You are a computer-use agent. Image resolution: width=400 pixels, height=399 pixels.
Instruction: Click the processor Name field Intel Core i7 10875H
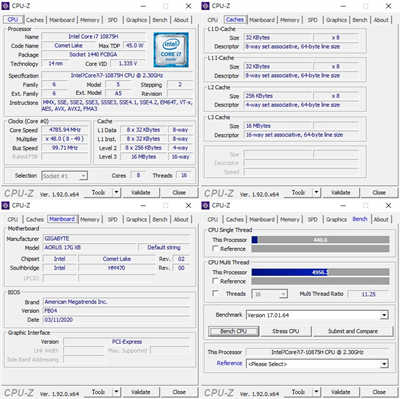tap(93, 36)
